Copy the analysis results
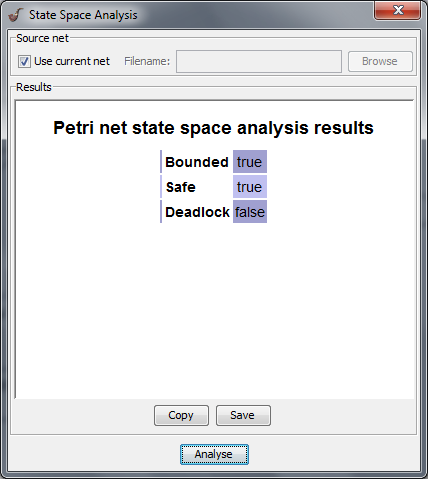Viewport: 428px width, 479px height. click(181, 415)
